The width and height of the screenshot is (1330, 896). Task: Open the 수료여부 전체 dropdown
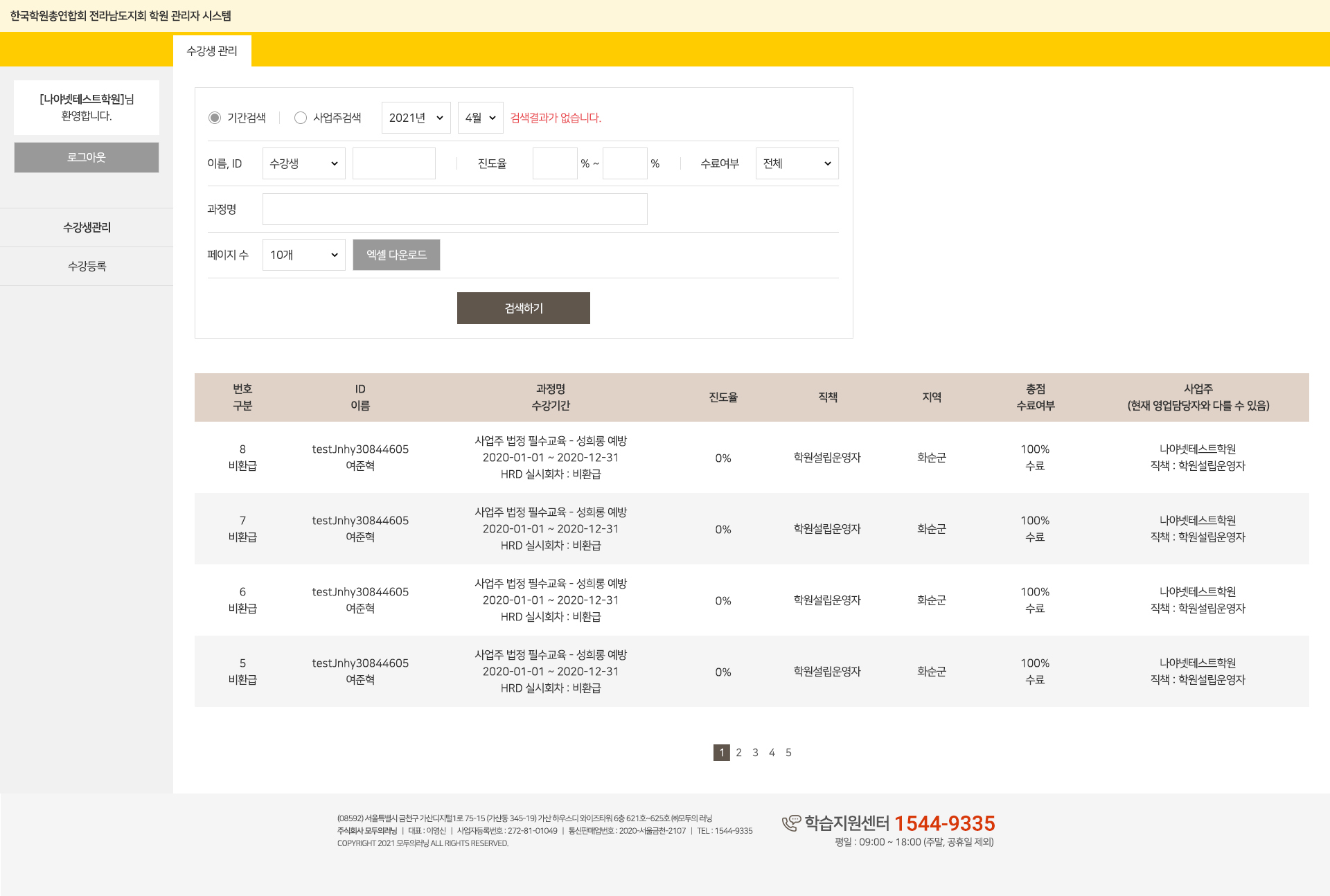[797, 163]
